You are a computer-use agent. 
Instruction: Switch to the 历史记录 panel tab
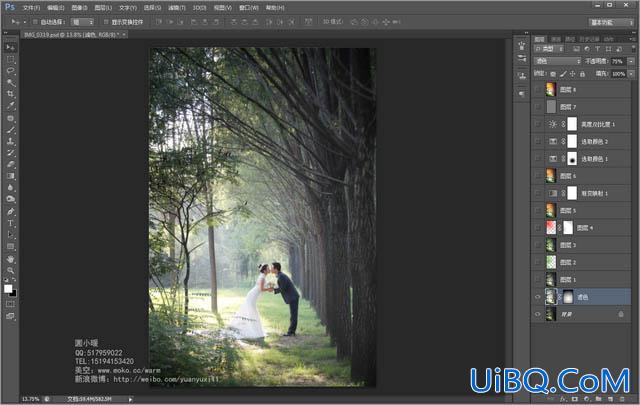click(x=589, y=39)
